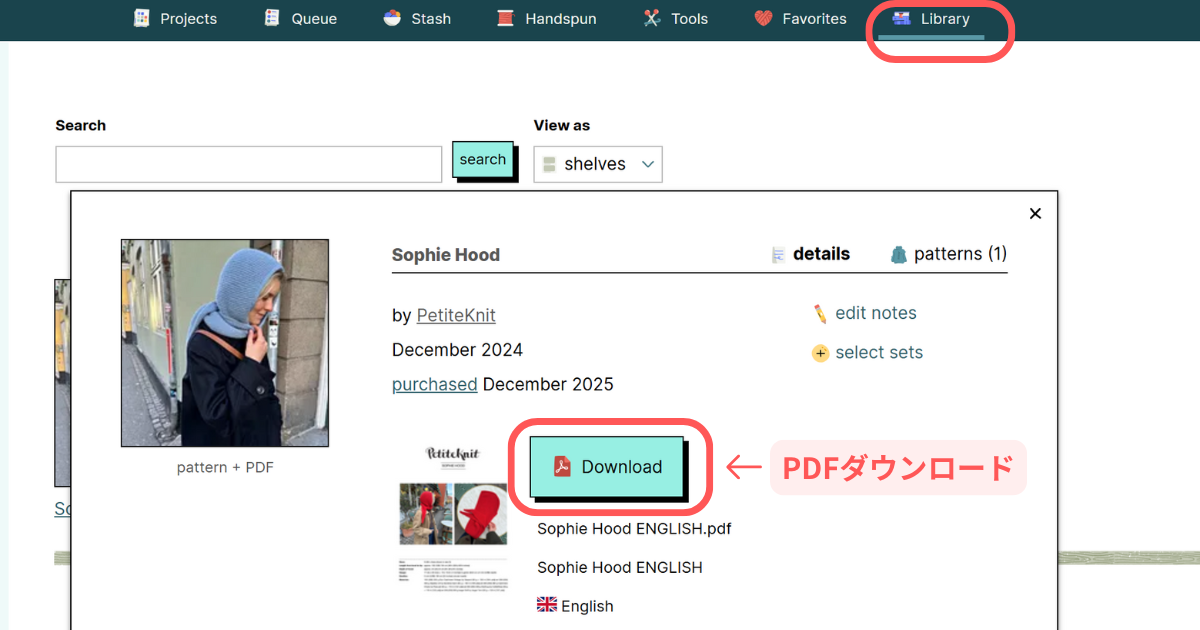Click the PDF icon on Download button
This screenshot has width=1200, height=630.
[563, 467]
